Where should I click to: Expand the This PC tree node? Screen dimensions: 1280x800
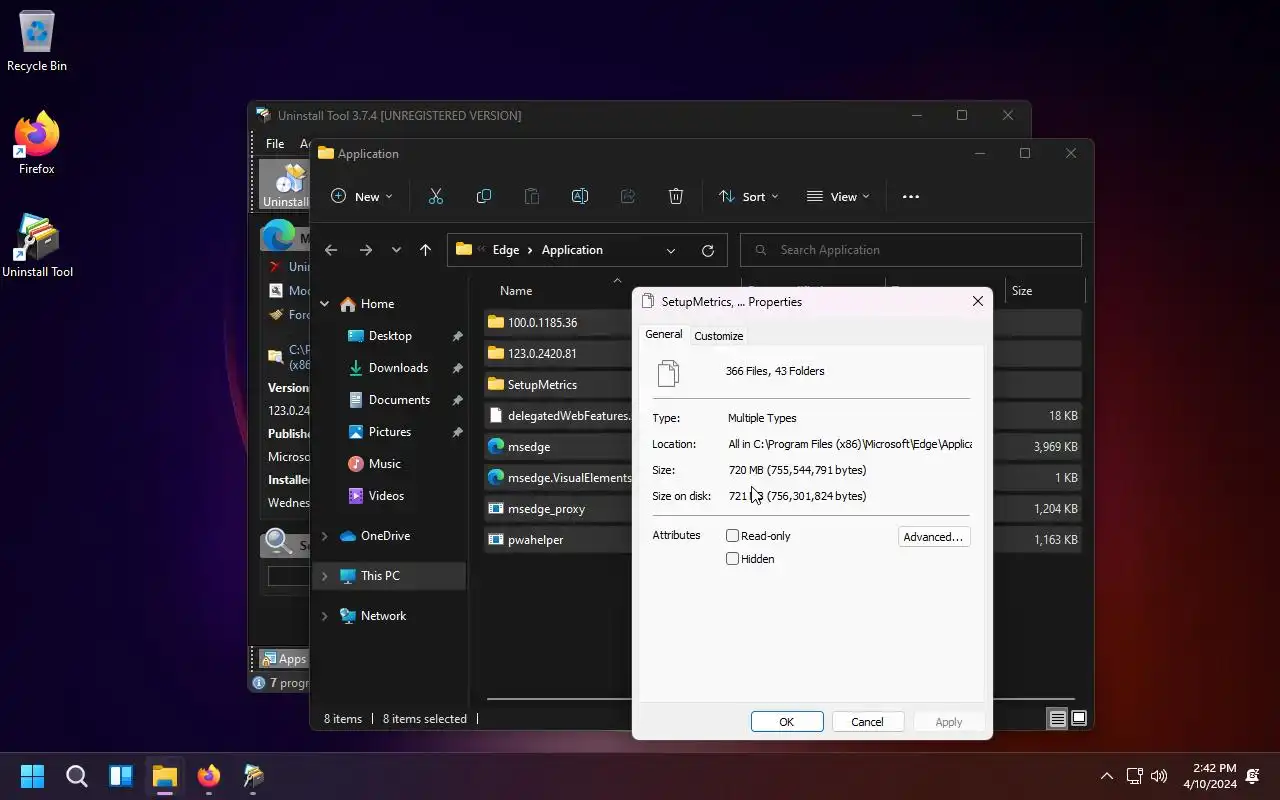coord(325,576)
